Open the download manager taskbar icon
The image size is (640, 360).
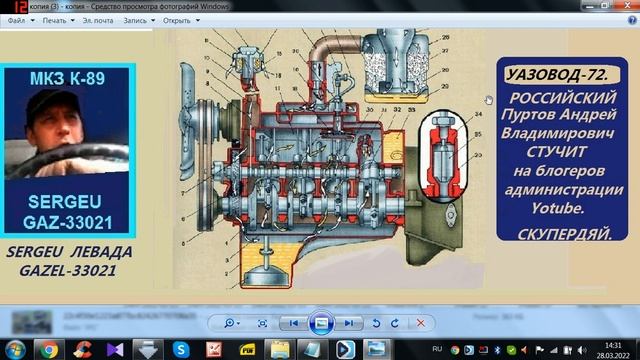click(x=148, y=350)
